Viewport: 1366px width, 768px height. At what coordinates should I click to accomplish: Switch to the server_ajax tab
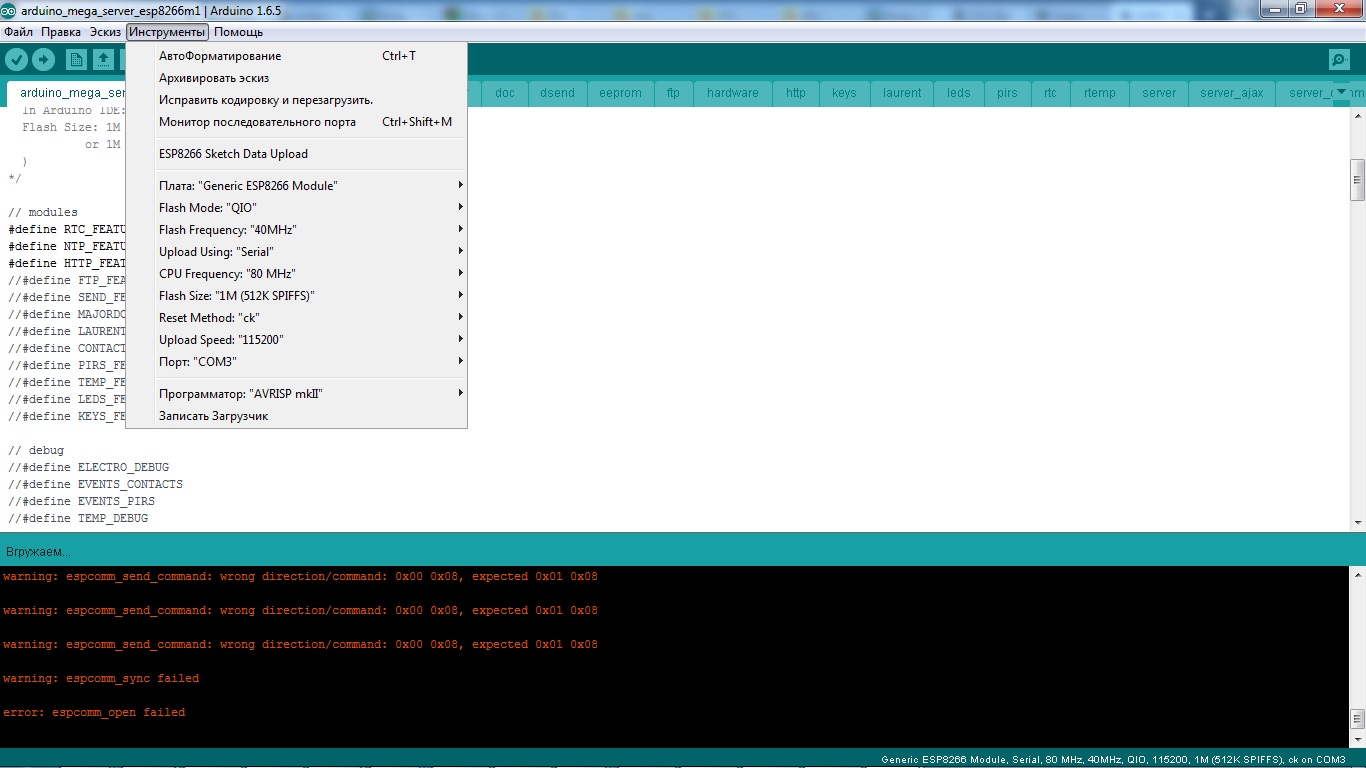pos(1231,93)
